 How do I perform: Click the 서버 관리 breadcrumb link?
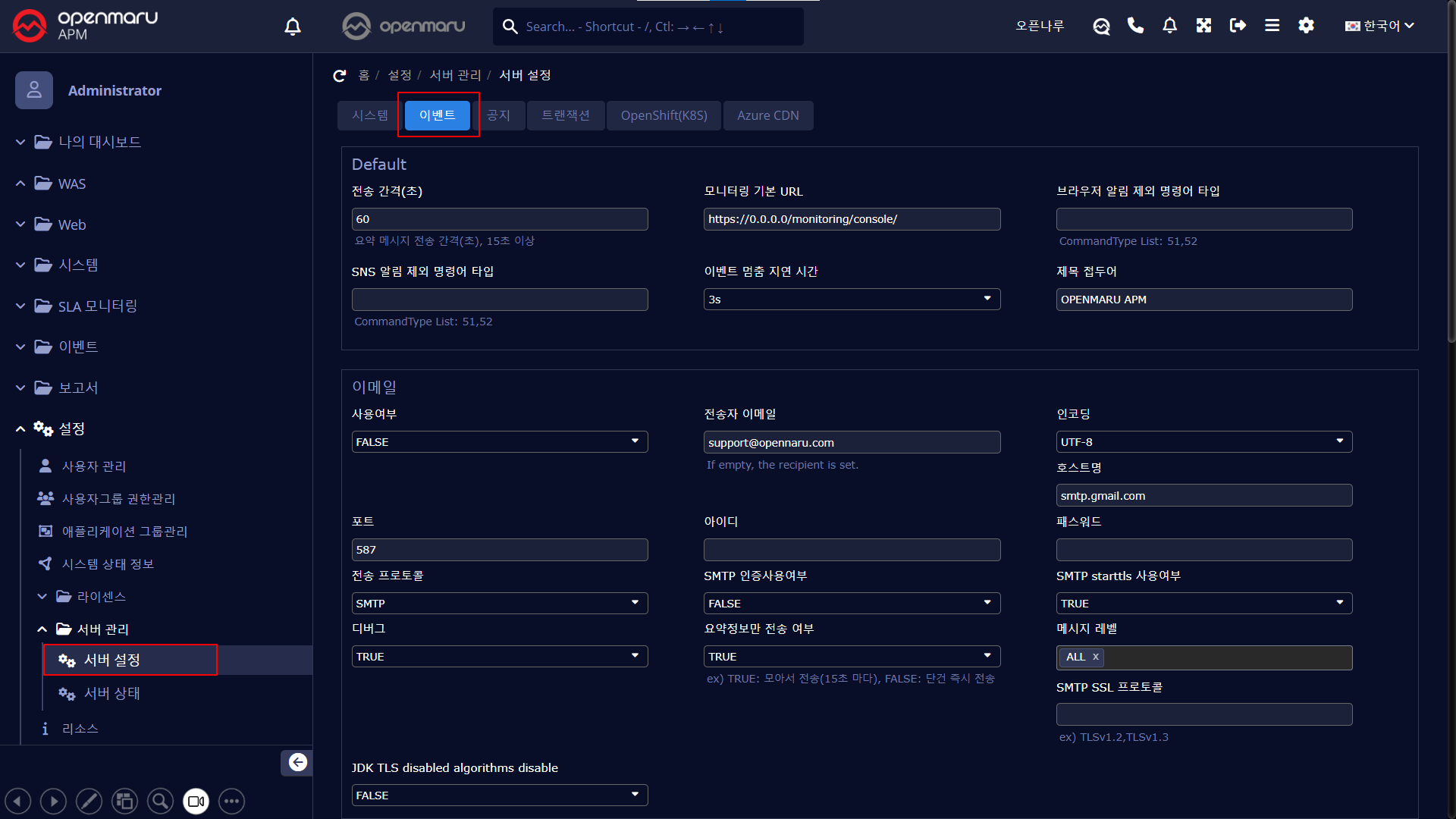click(455, 75)
